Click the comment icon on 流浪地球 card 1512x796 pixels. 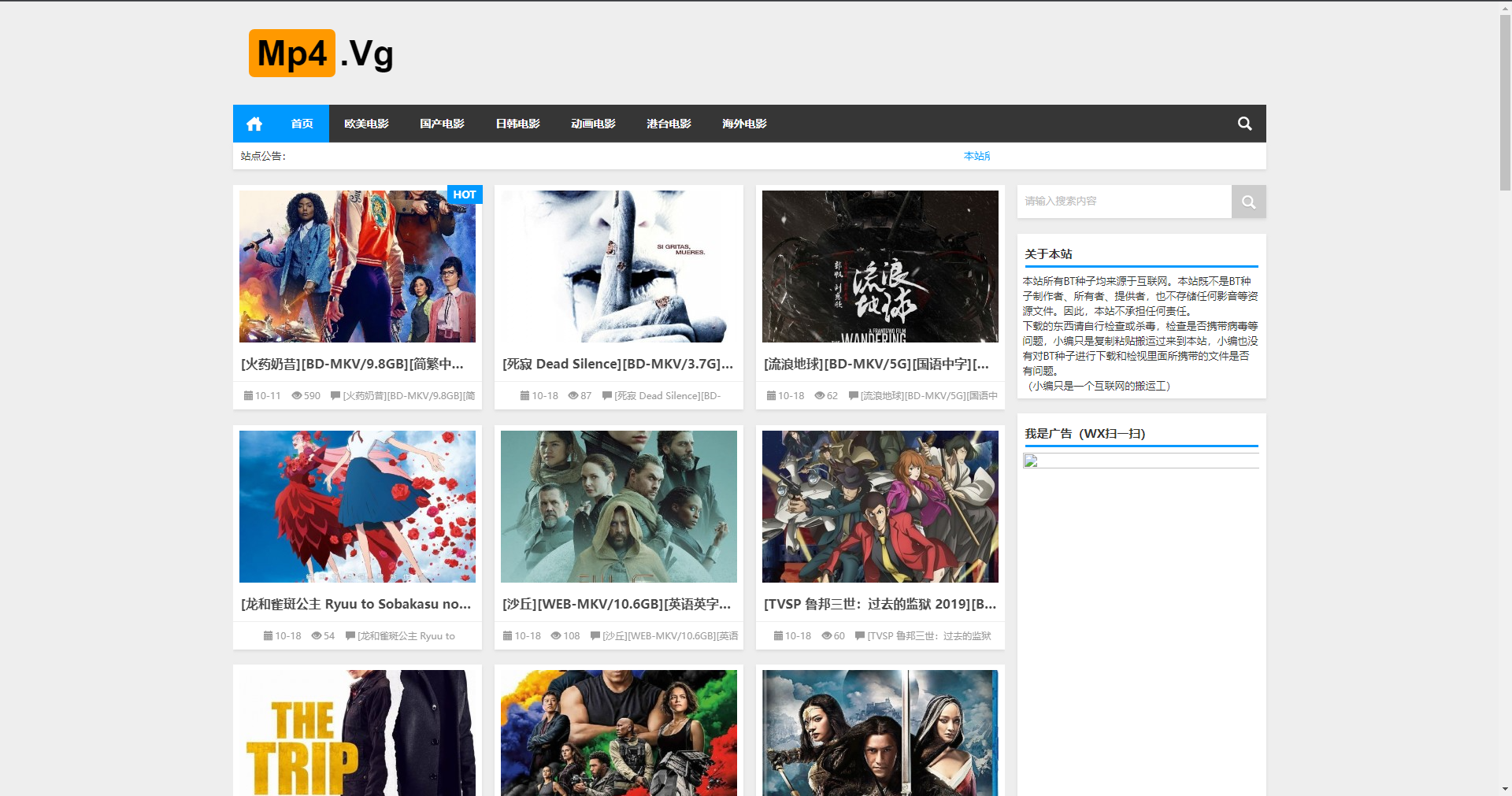(854, 395)
